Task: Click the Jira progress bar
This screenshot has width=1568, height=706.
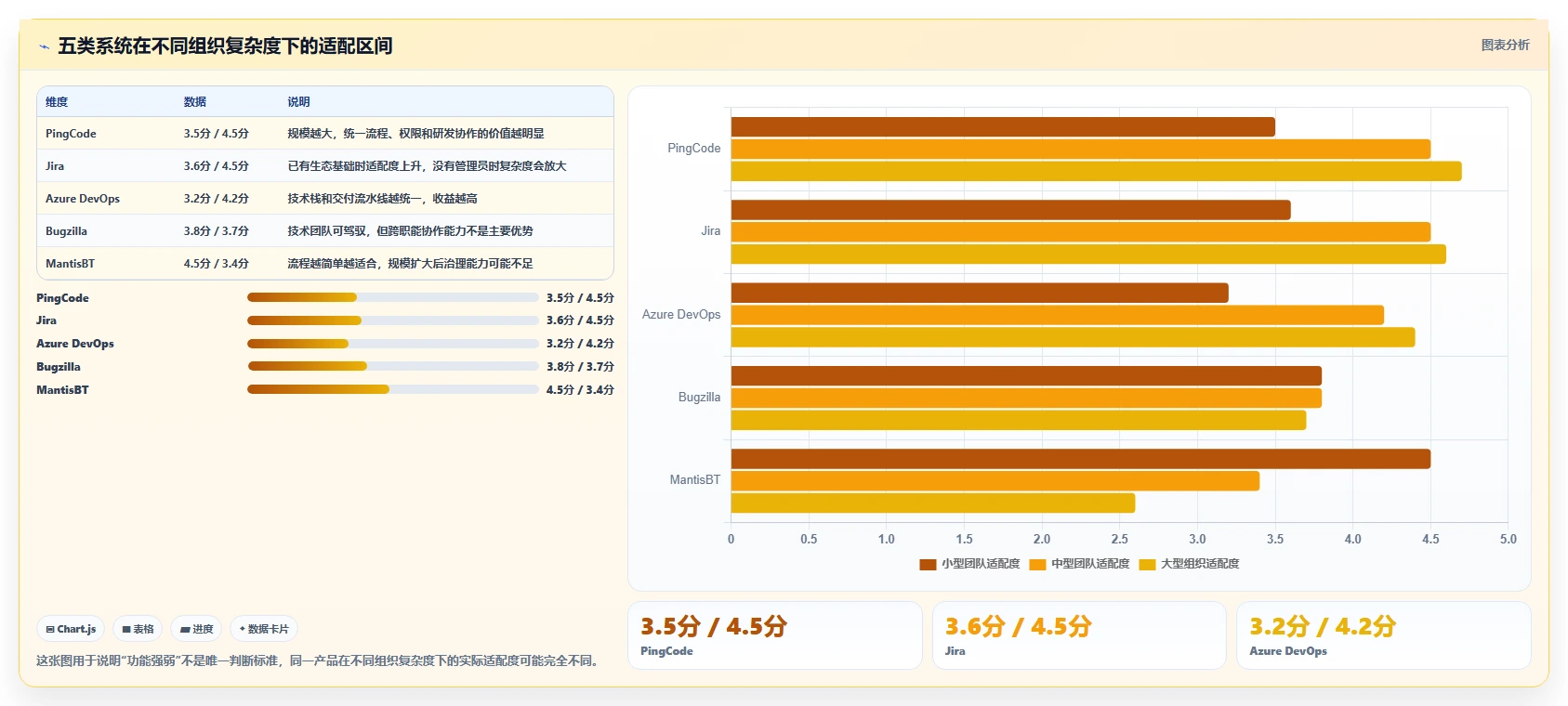Action: point(393,320)
